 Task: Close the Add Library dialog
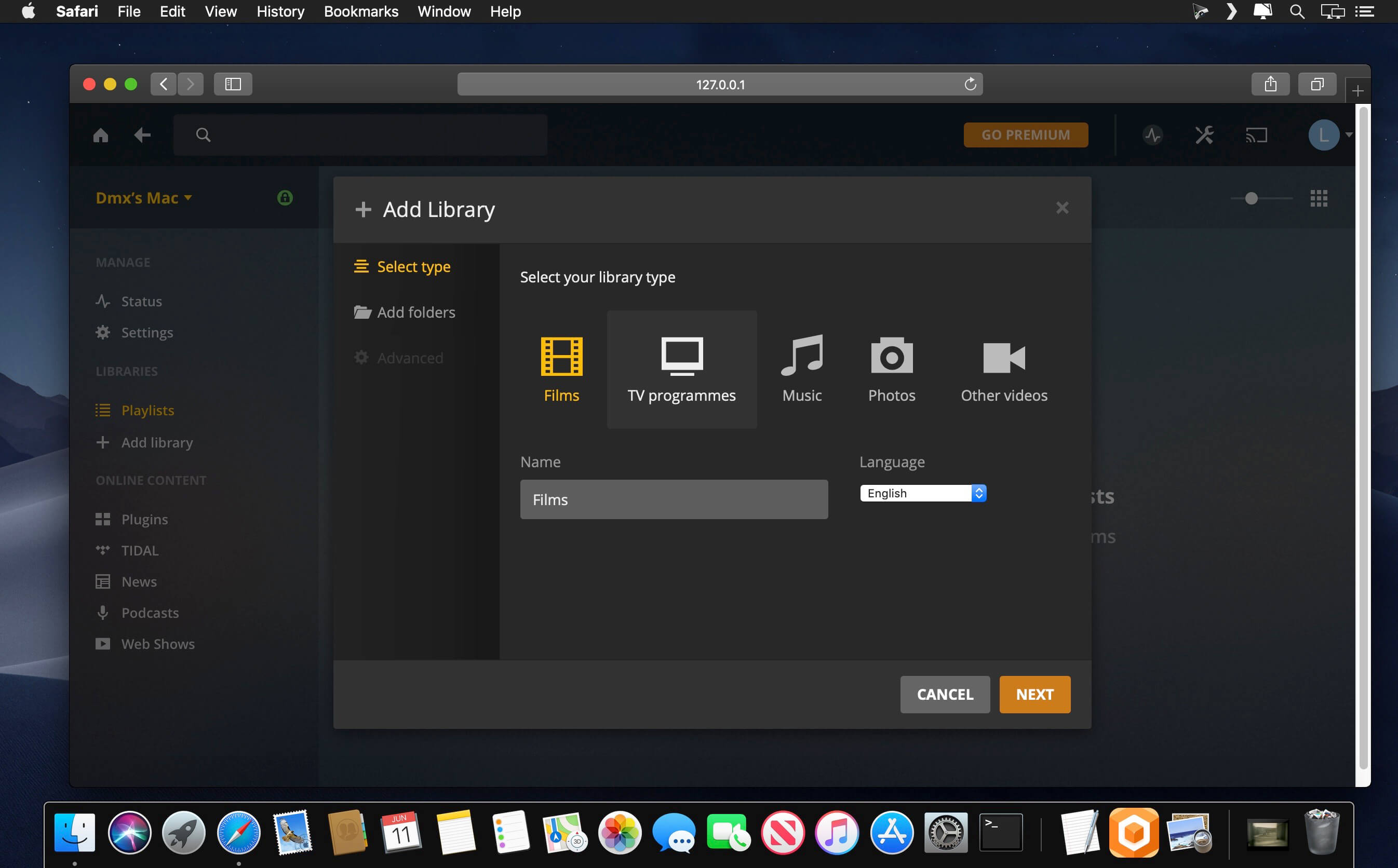click(x=1062, y=208)
